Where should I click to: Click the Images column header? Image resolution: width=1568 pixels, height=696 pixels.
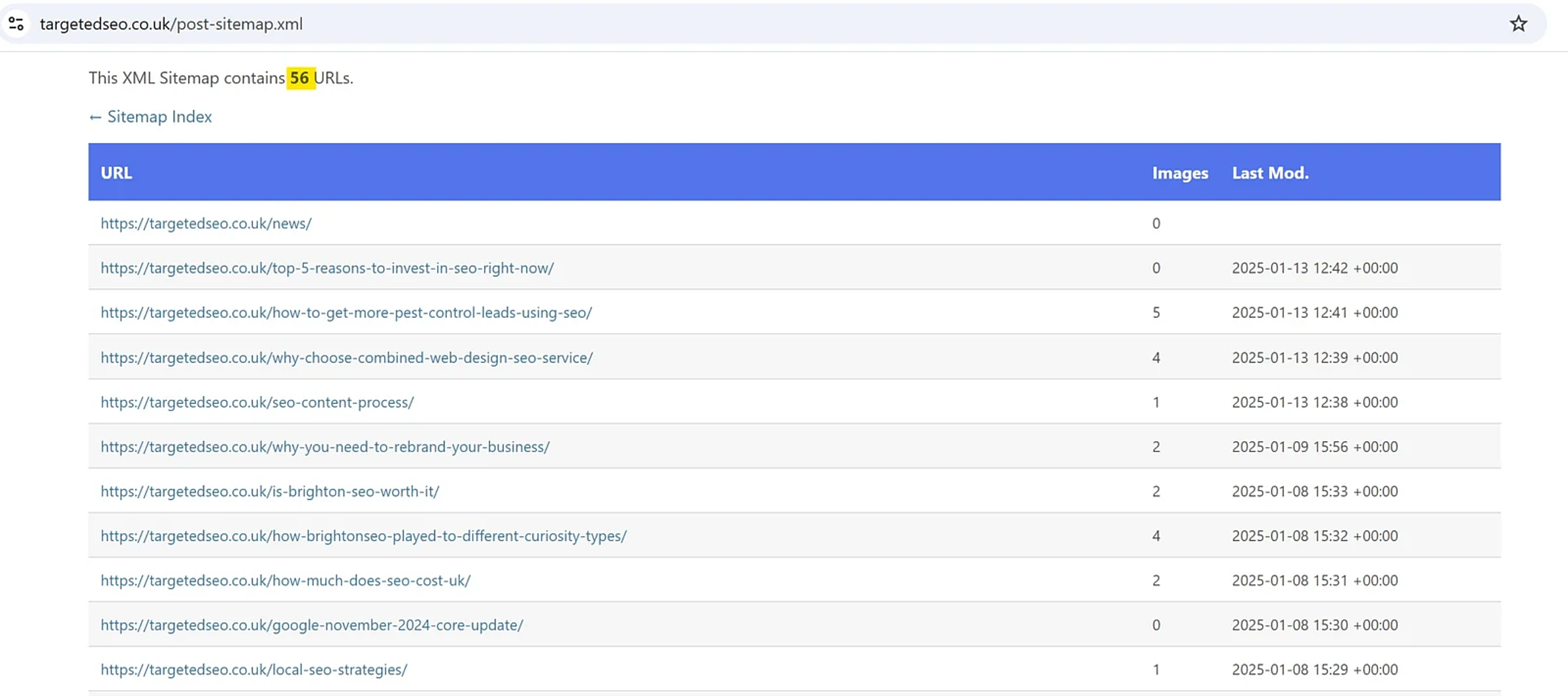pos(1180,173)
